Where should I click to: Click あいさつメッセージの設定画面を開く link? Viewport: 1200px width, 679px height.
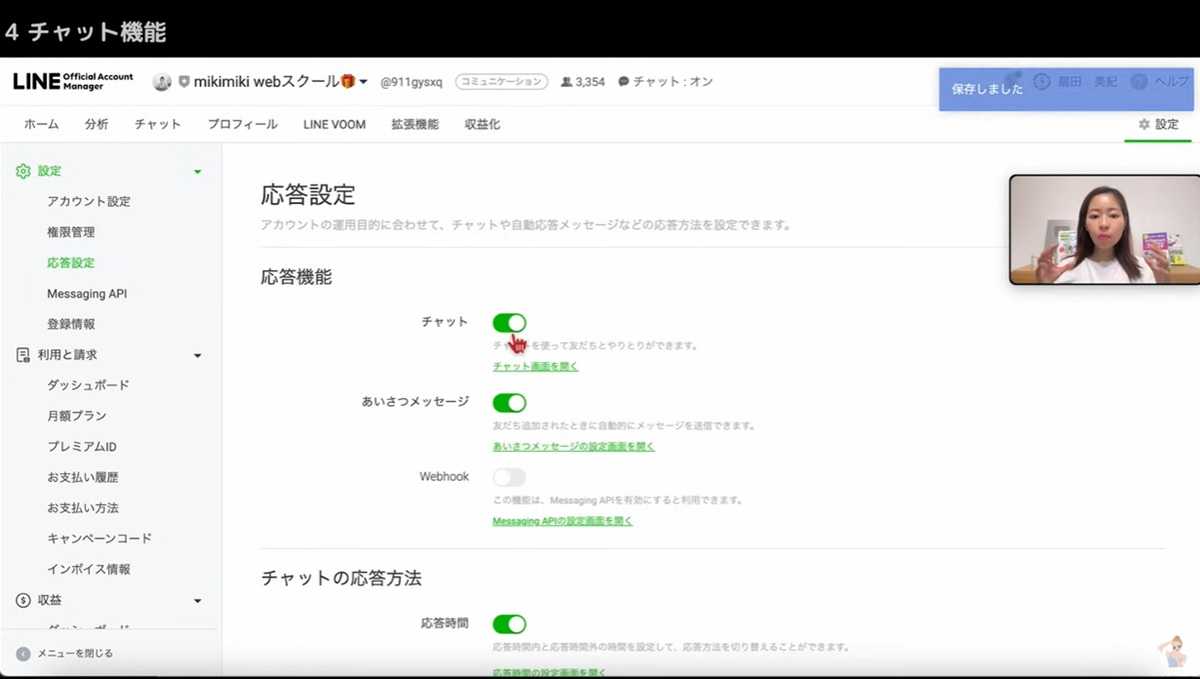(573, 446)
